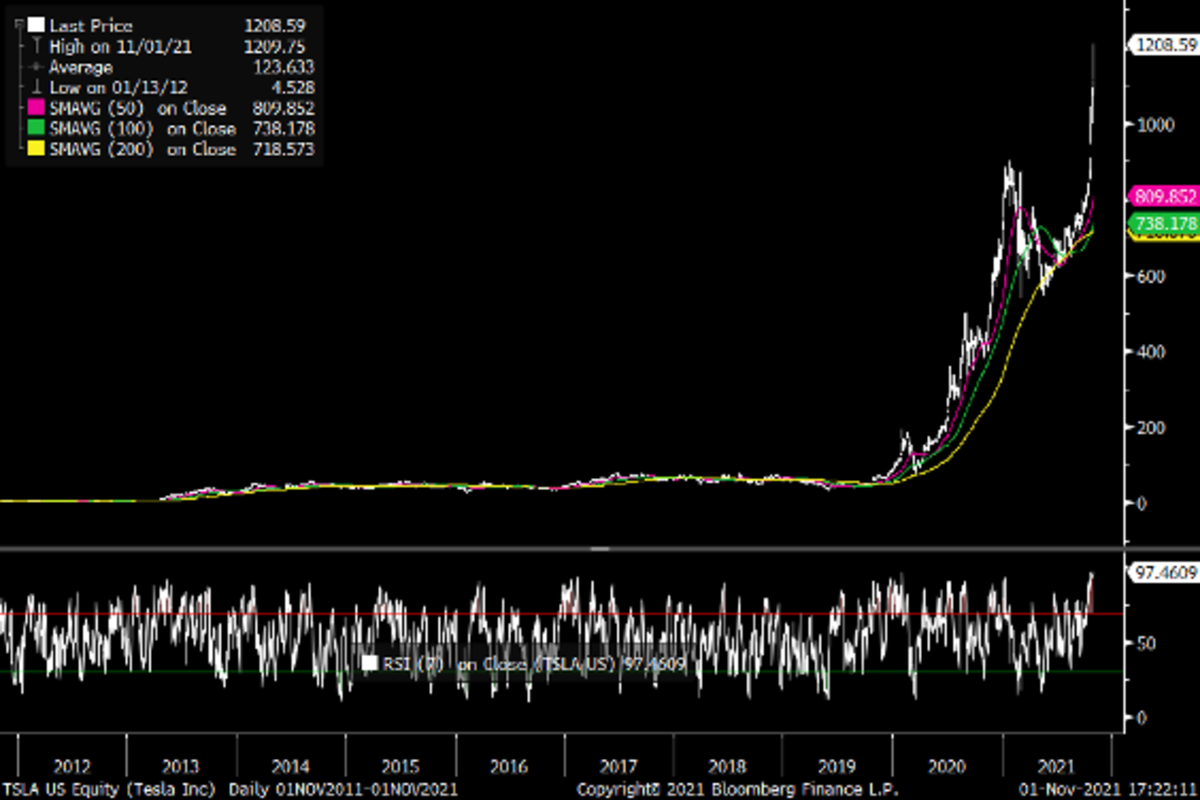1200x800 pixels.
Task: Click the panel divider drag handle
Action: click(x=600, y=549)
